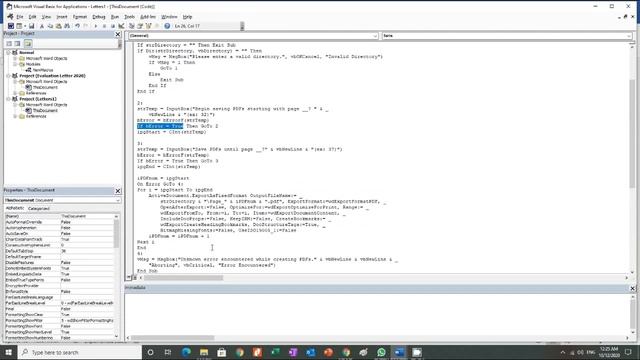Click the Paste toolbar icon
The height and width of the screenshot is (360, 640).
click(58, 26)
